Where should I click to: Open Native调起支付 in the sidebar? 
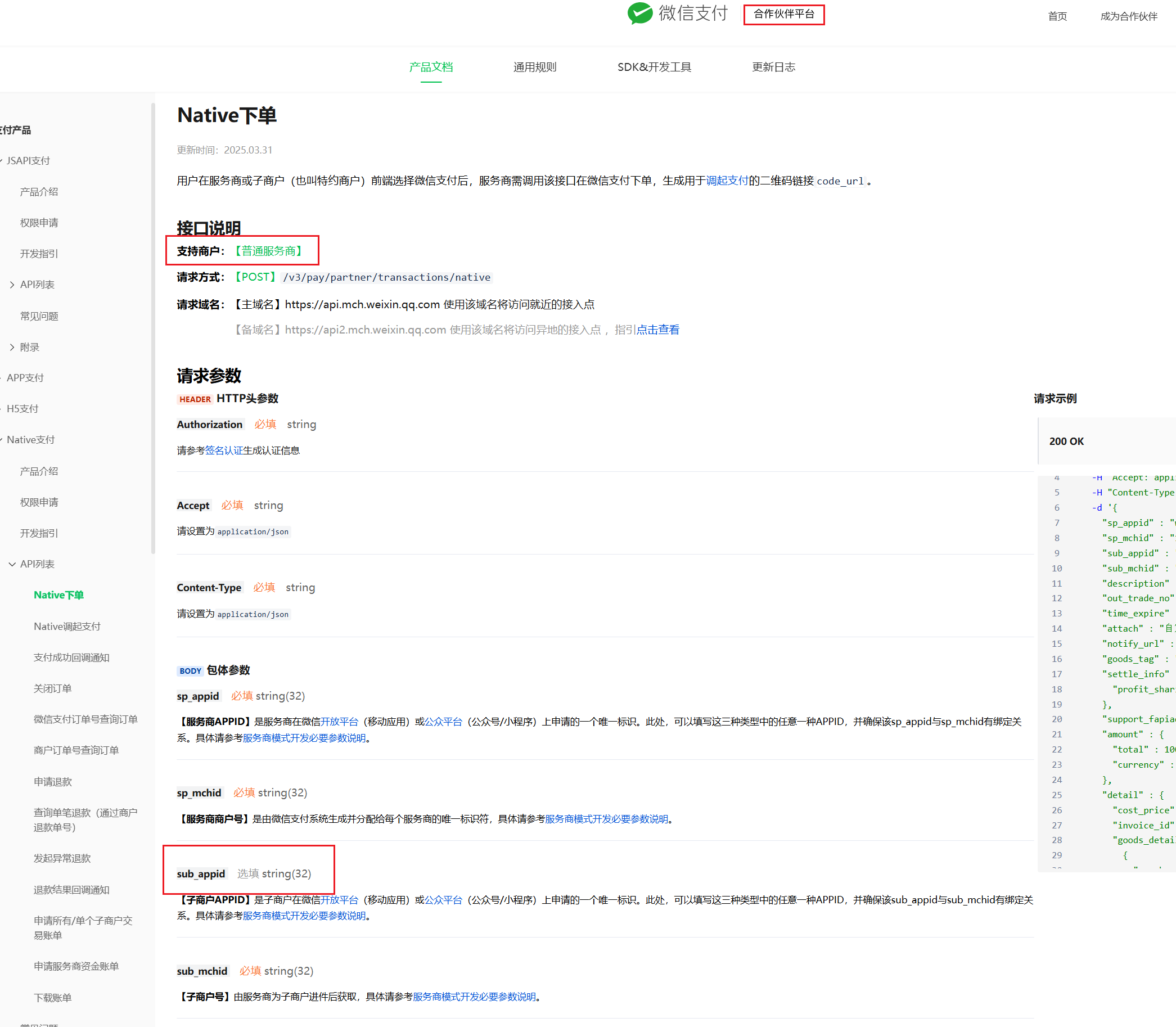pos(67,627)
